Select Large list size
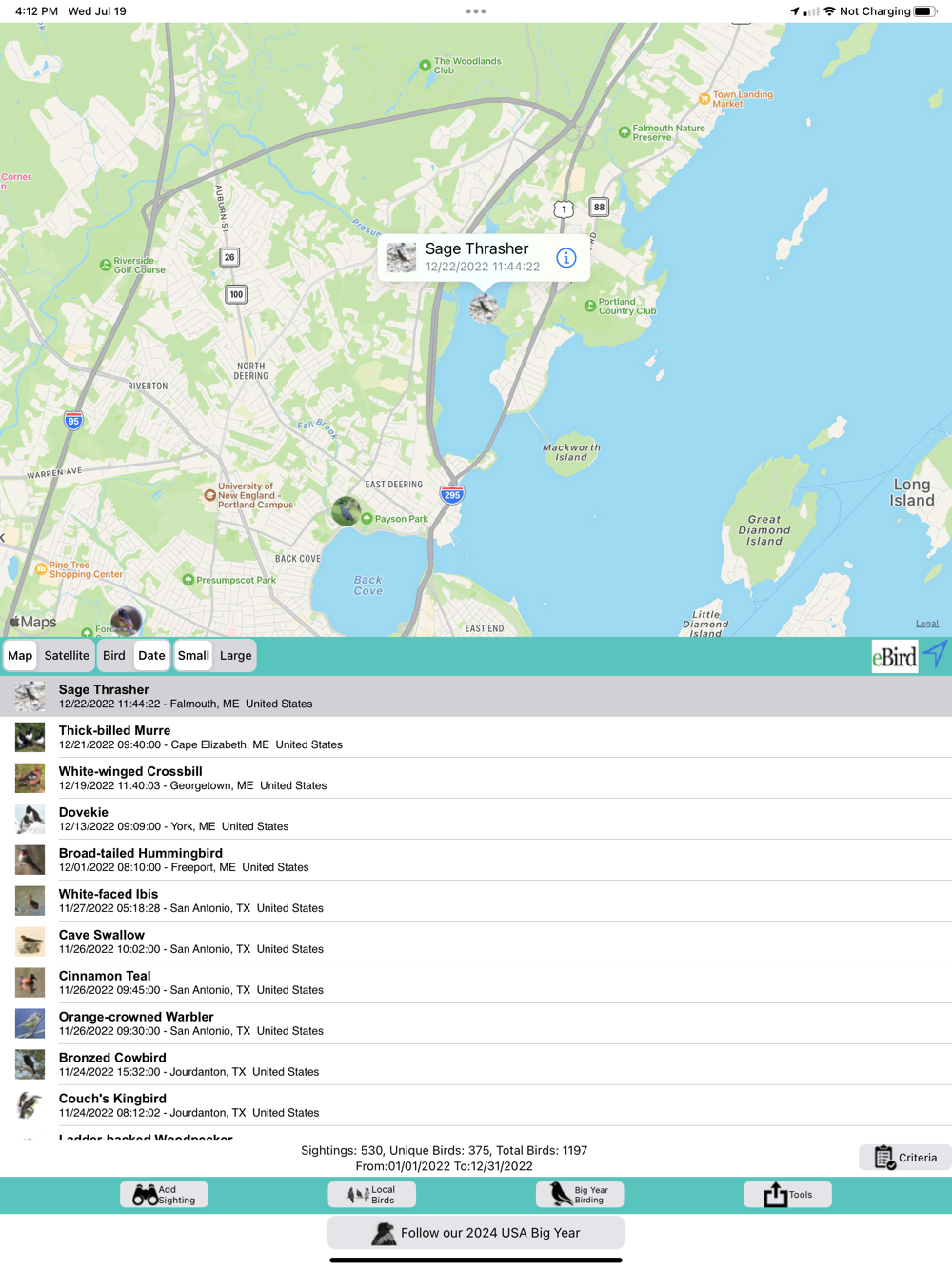 (x=236, y=656)
